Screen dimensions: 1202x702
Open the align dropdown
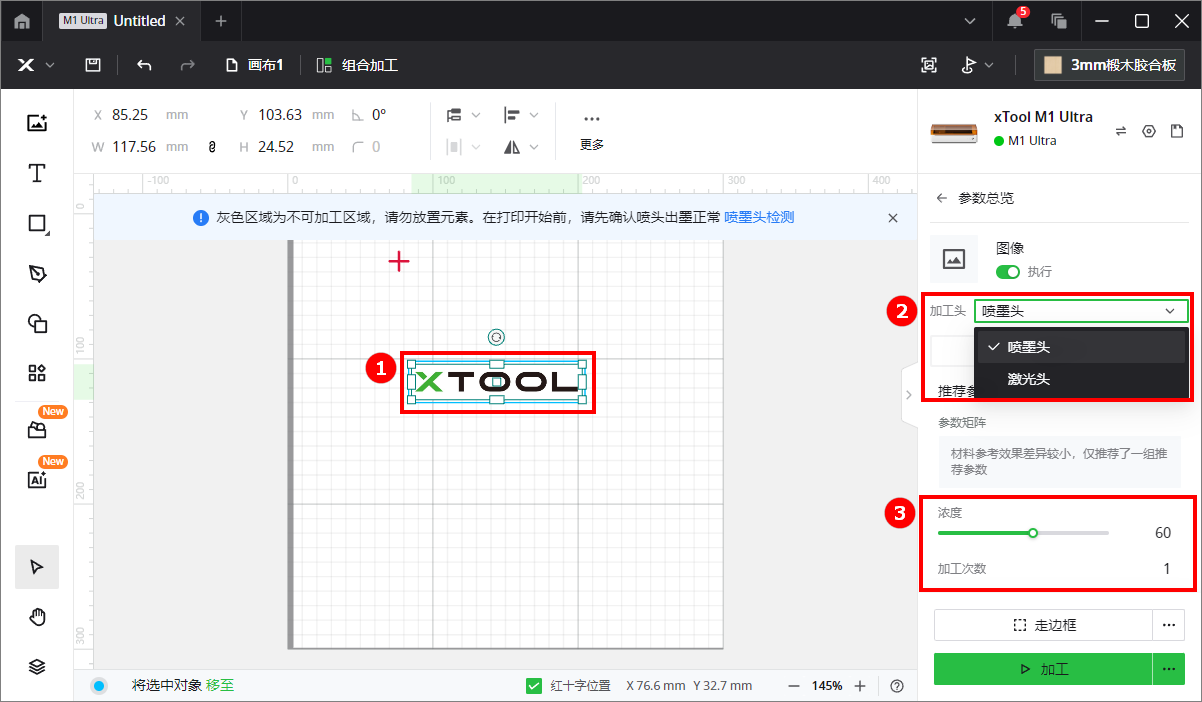pyautogui.click(x=521, y=115)
